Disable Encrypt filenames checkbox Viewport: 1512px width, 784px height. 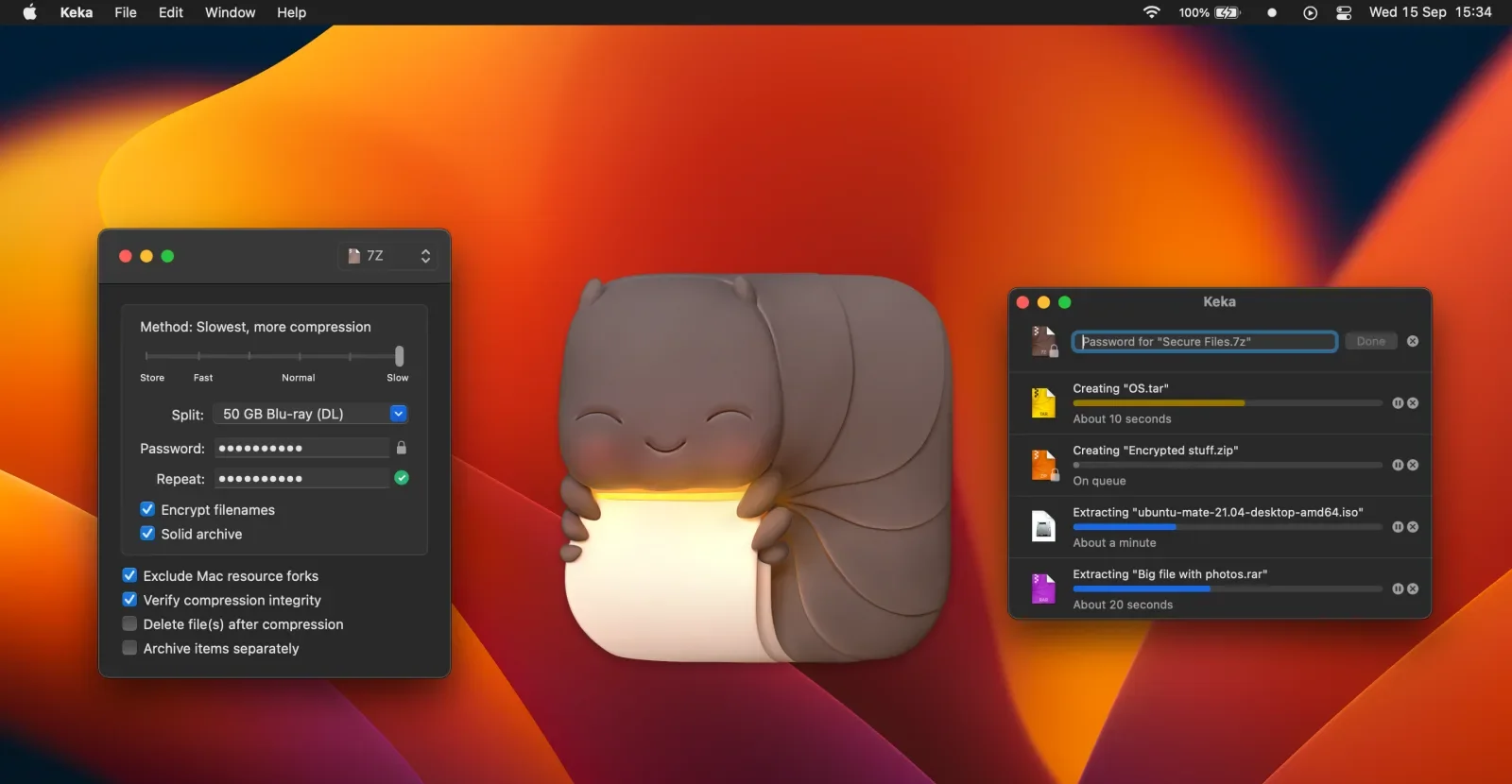(147, 509)
